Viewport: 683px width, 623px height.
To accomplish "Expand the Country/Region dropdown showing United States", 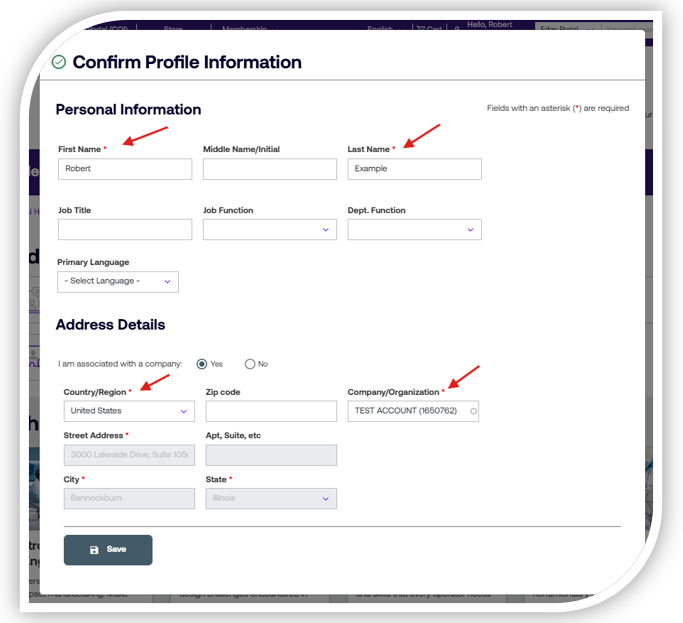I will click(128, 411).
